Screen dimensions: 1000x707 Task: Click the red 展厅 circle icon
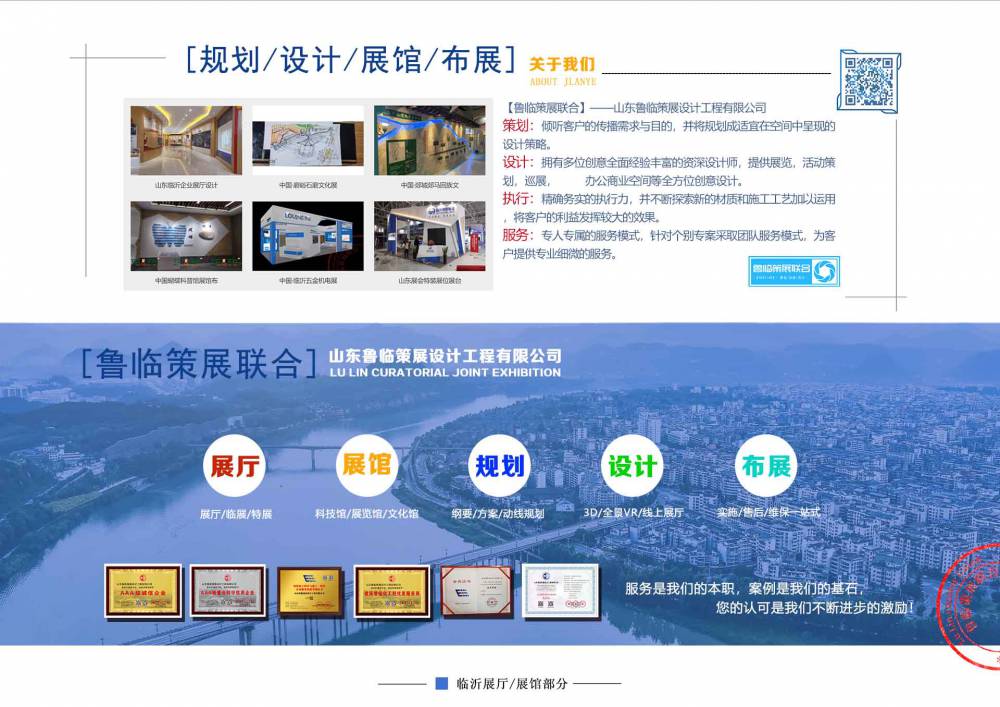(236, 466)
